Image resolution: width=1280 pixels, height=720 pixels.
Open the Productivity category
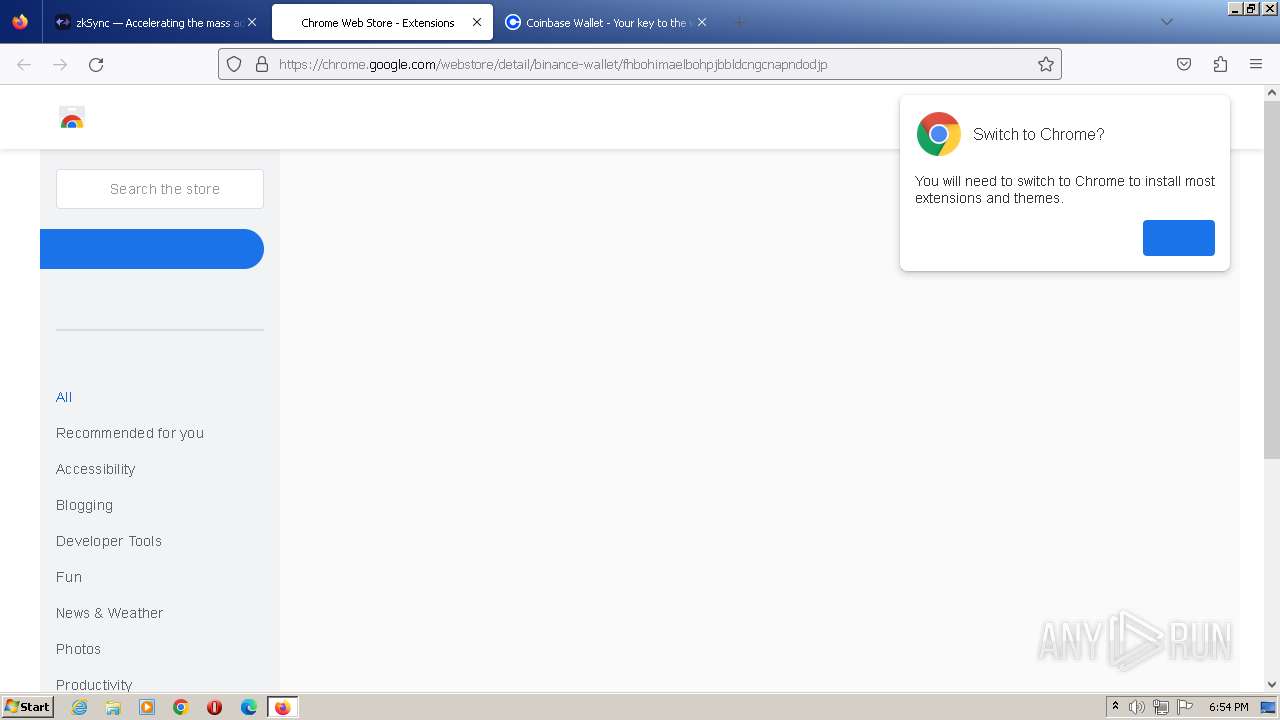(x=94, y=684)
